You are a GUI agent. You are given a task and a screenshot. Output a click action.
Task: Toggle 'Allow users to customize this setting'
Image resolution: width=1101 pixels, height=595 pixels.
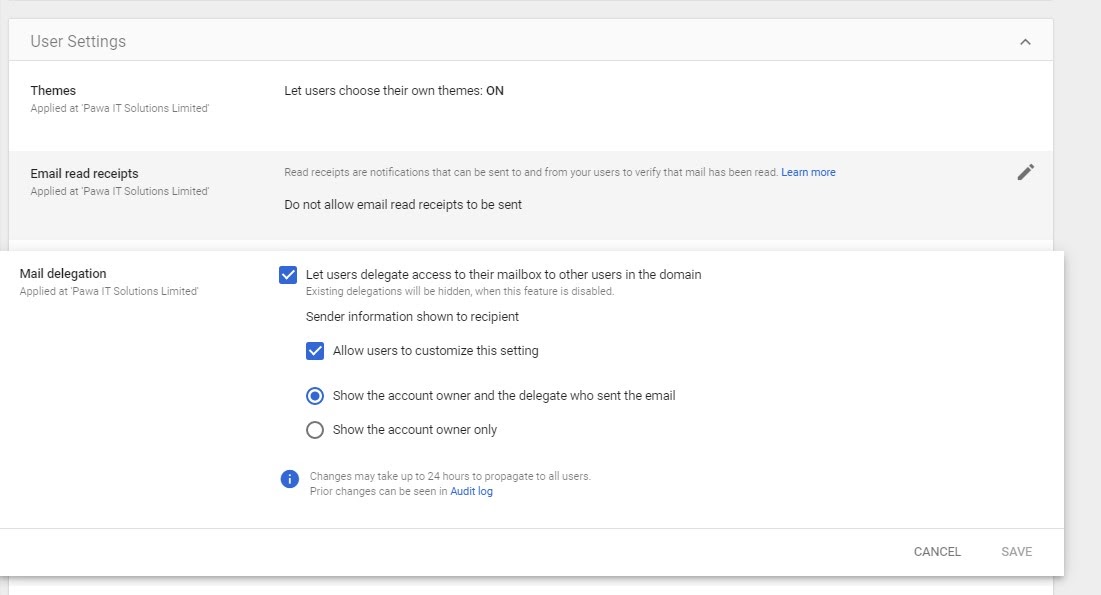click(x=316, y=350)
